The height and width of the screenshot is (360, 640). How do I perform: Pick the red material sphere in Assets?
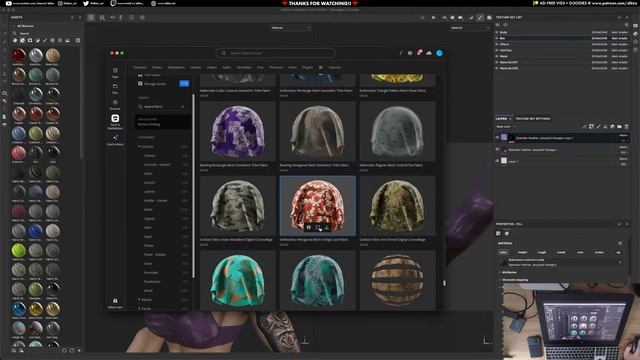(19, 55)
